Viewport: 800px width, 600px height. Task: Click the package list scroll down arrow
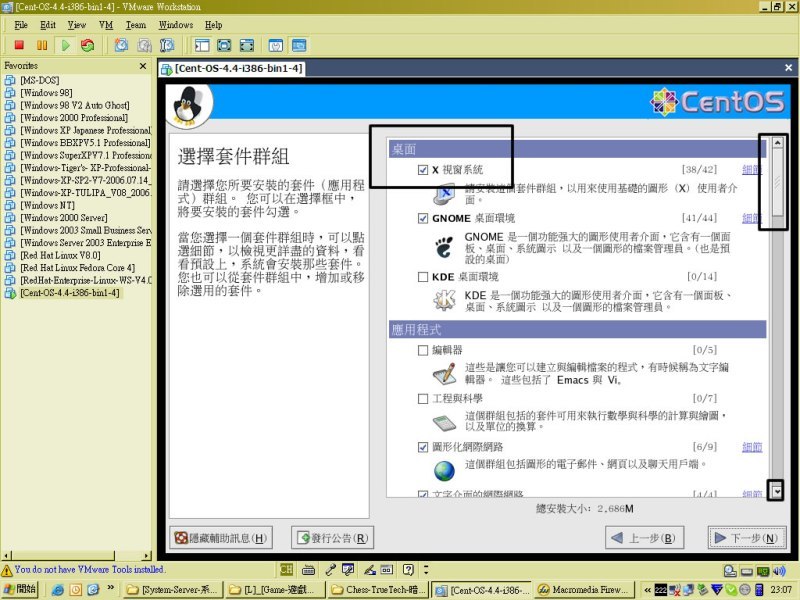click(x=777, y=491)
